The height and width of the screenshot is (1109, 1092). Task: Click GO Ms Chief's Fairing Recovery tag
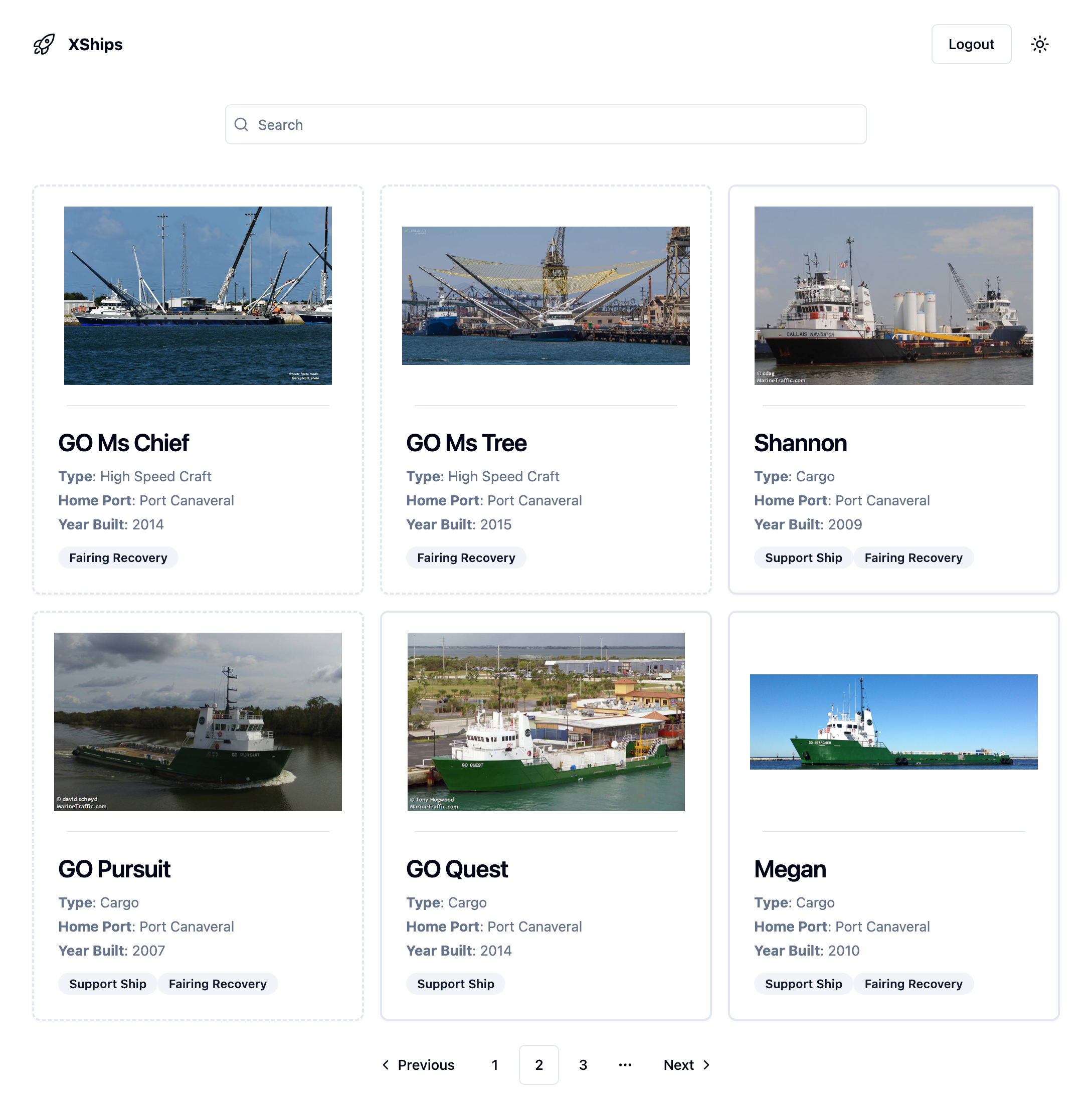click(x=118, y=558)
